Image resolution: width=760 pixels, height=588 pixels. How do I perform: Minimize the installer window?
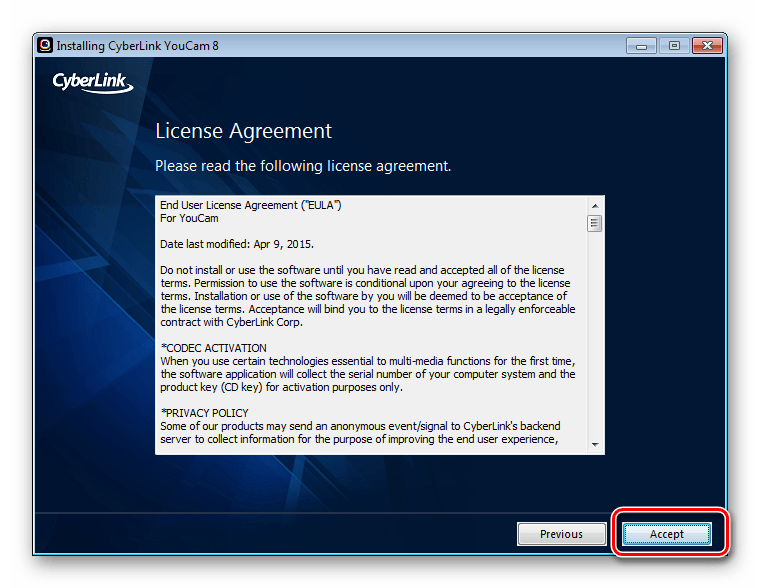click(x=641, y=46)
